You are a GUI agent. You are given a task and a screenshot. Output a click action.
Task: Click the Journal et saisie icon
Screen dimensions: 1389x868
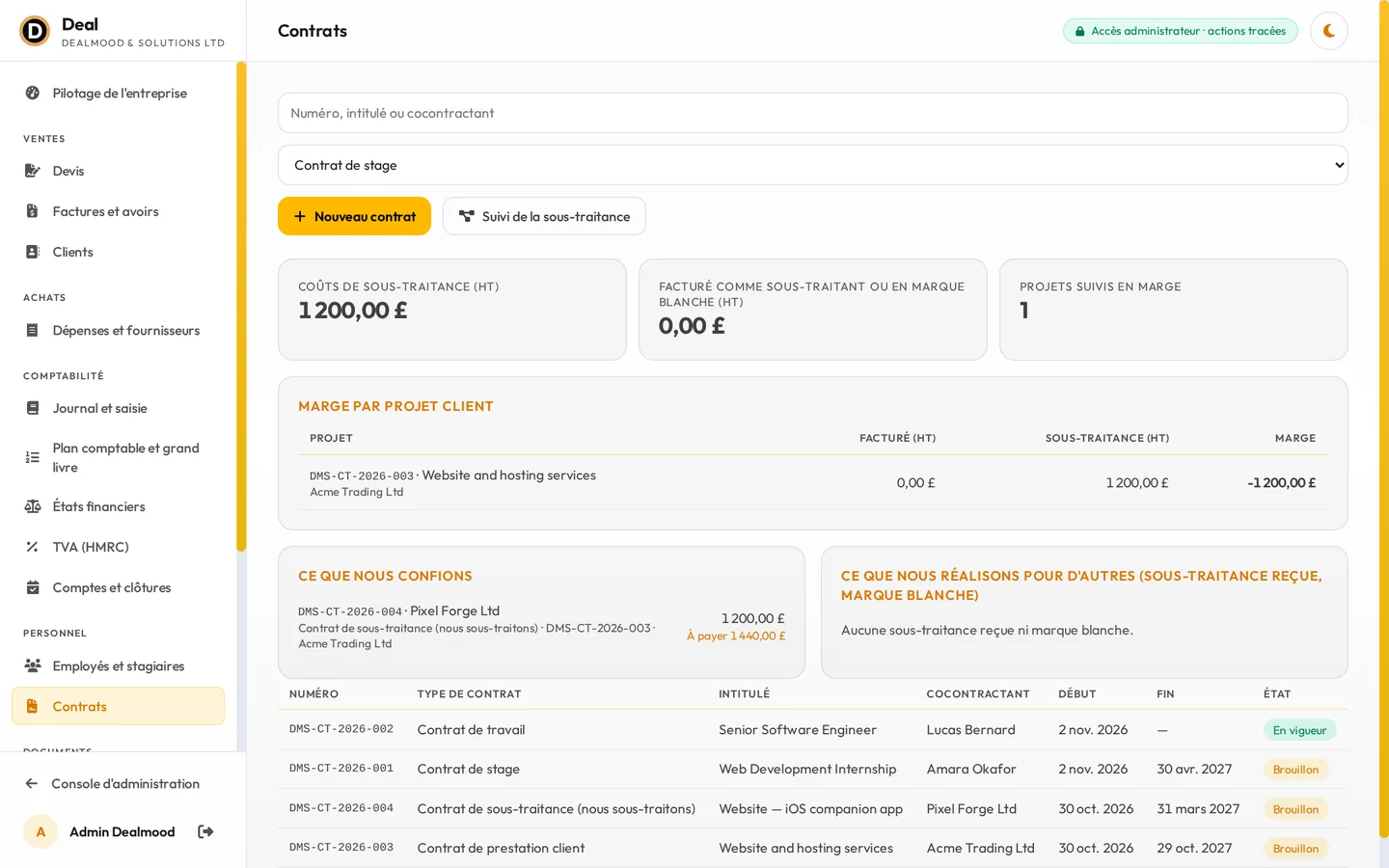(x=33, y=408)
